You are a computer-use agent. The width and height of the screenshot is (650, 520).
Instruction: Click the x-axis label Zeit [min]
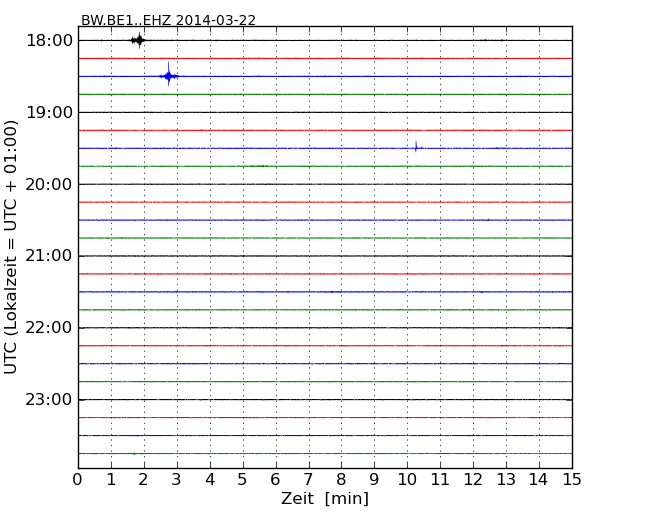coord(325,498)
